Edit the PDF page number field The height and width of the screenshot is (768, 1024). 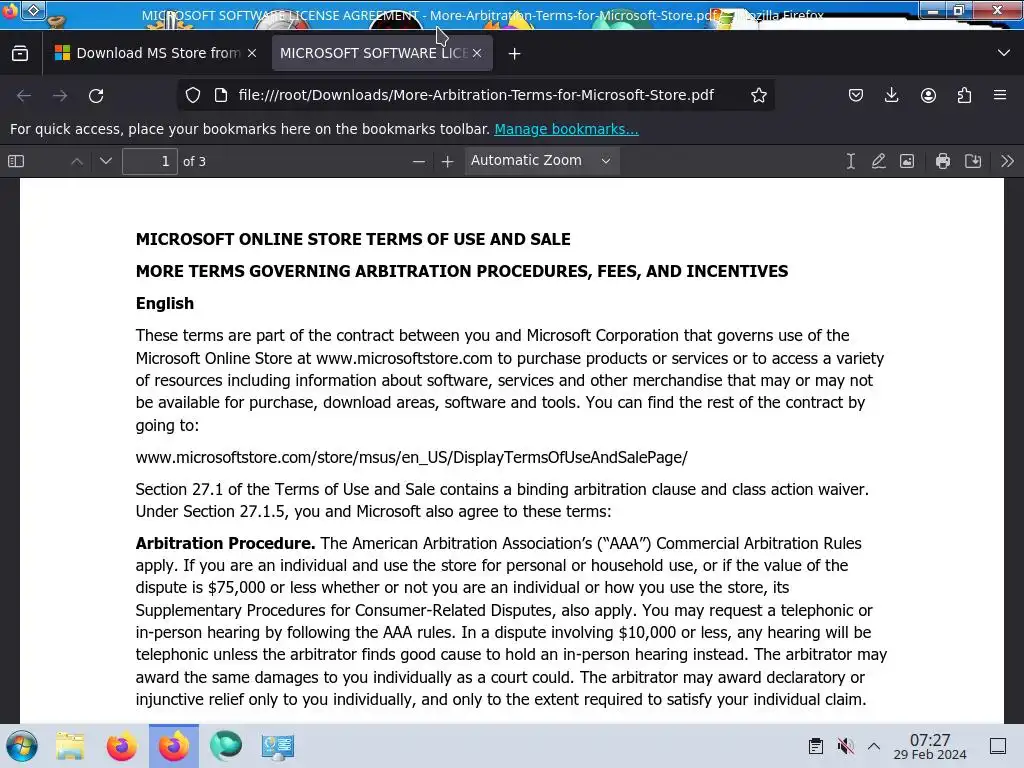(x=150, y=161)
